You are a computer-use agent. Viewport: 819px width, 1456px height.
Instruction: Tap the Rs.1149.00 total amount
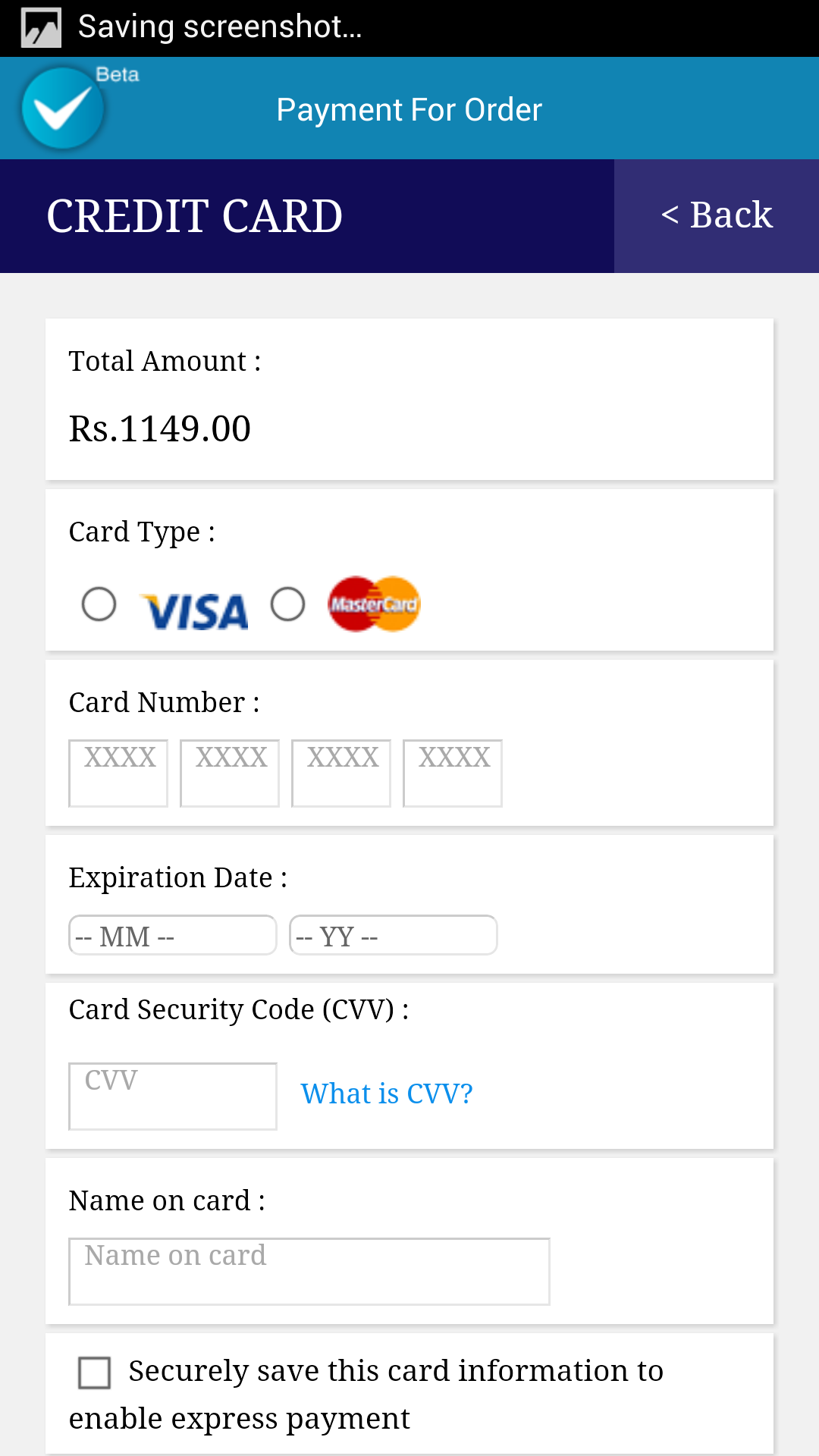160,429
